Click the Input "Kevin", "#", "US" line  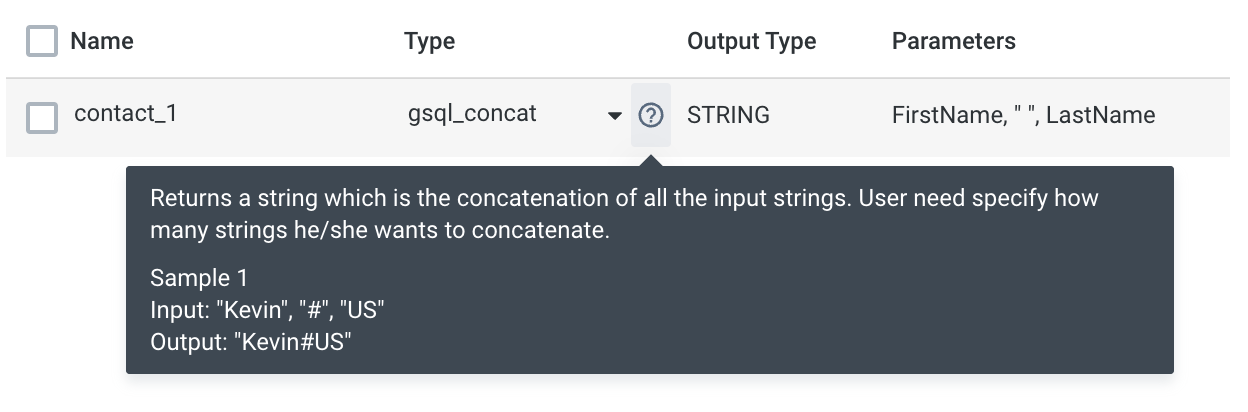[x=267, y=310]
